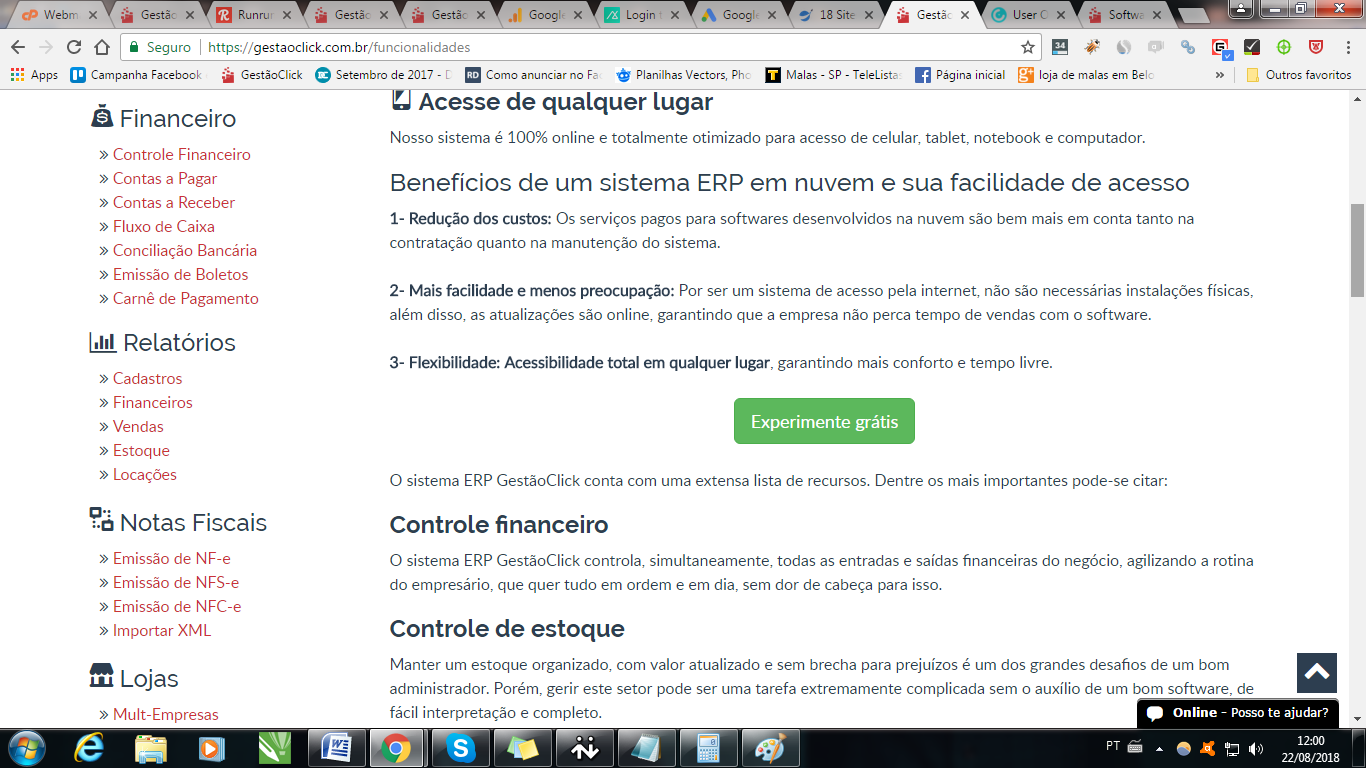Open the Página inicial Facebook bookmark
The image size is (1366, 768).
[x=960, y=75]
